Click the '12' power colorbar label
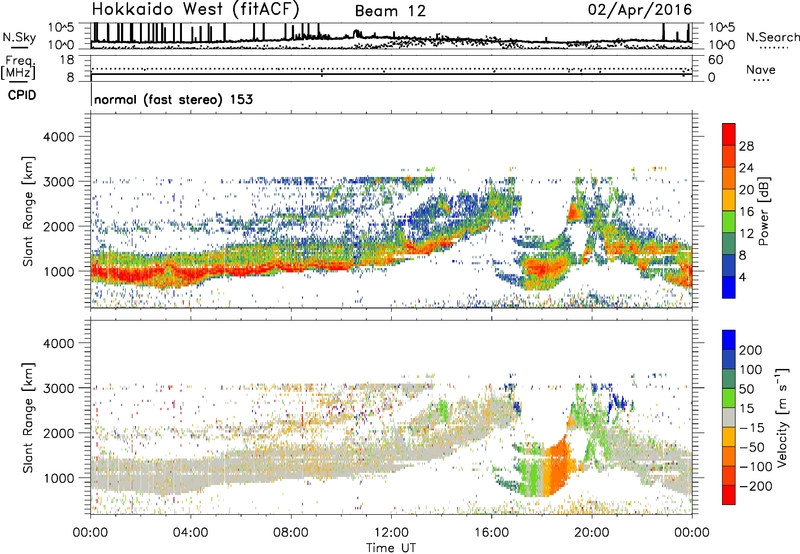This screenshot has height=554, width=800. [x=746, y=234]
